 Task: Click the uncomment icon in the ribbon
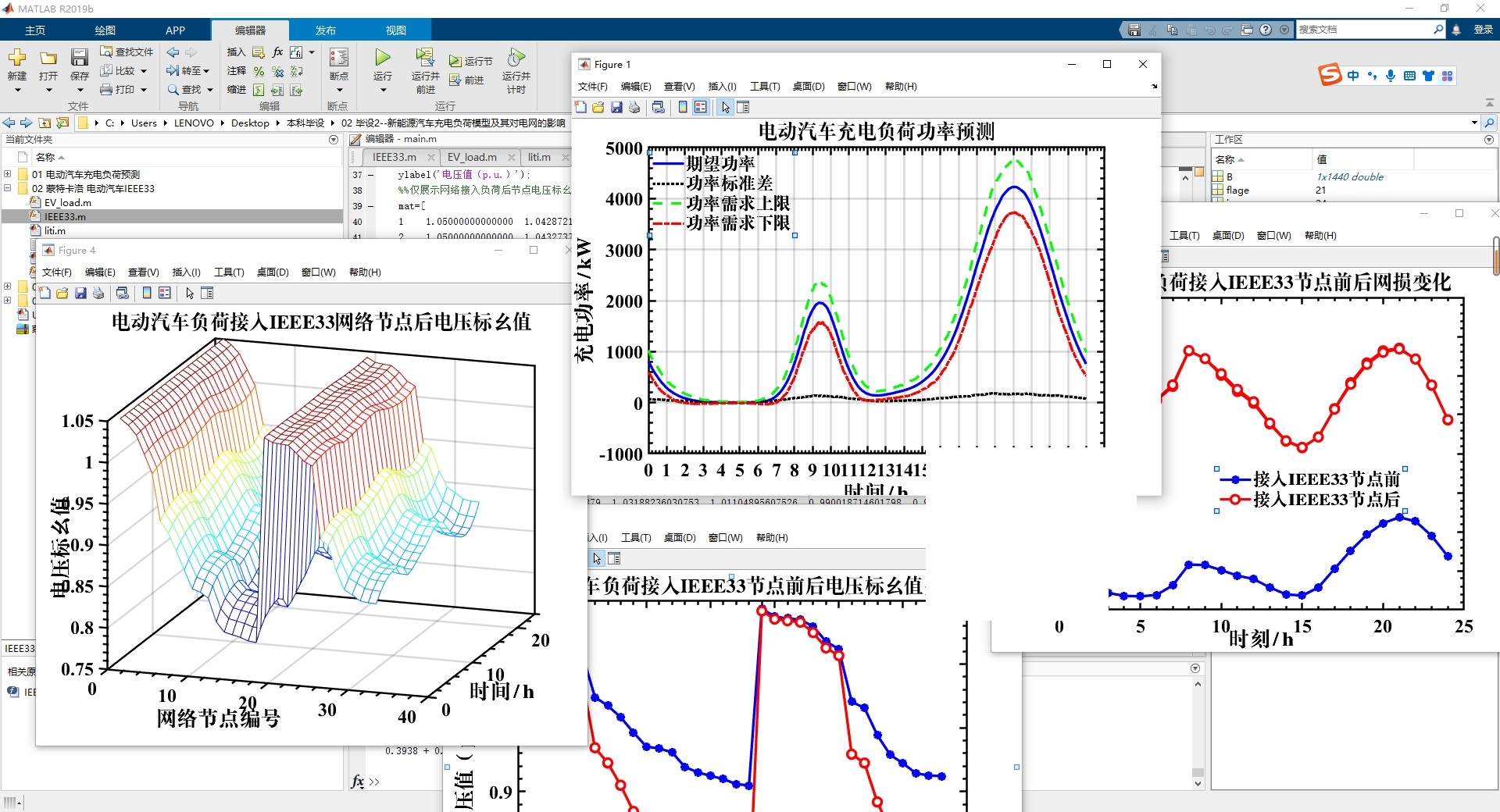point(277,71)
